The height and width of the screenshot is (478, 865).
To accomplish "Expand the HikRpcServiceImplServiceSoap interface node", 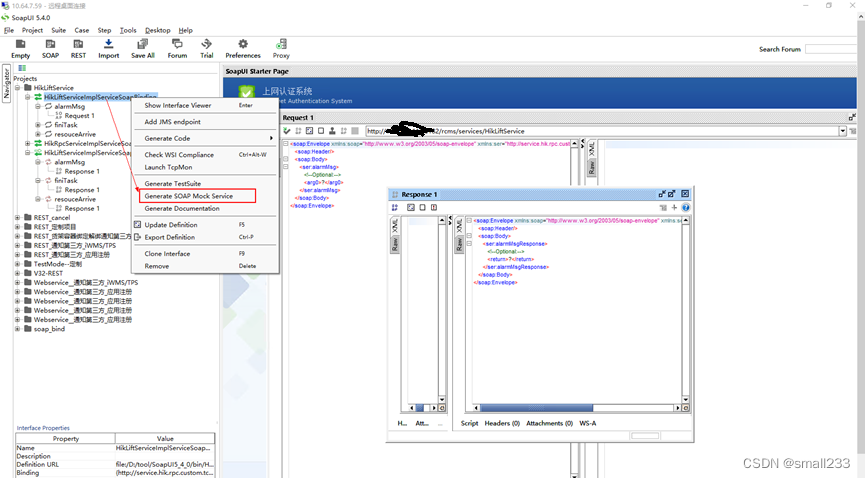I will [x=28, y=144].
